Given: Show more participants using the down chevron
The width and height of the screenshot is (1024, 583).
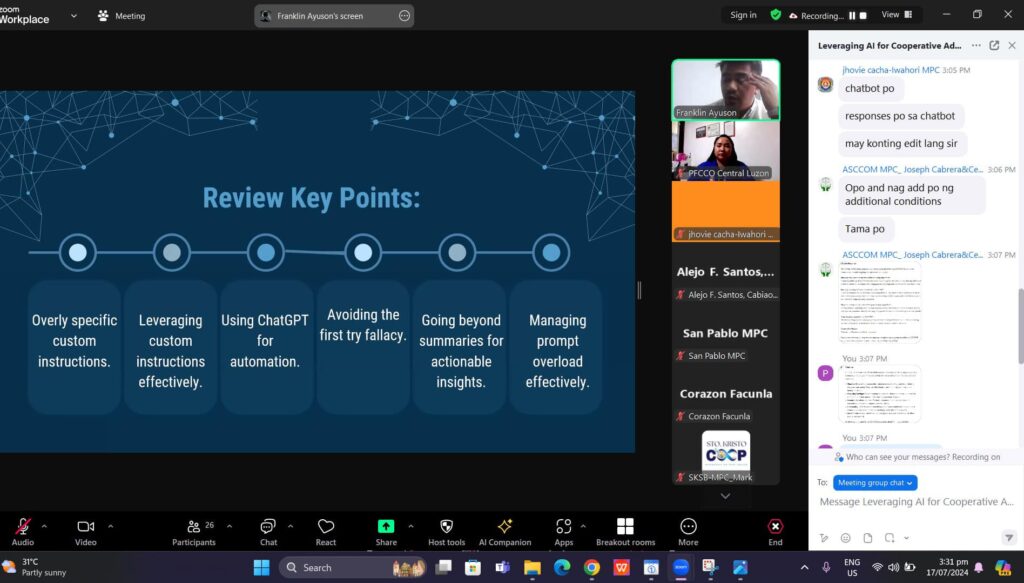Looking at the screenshot, I should coord(726,496).
